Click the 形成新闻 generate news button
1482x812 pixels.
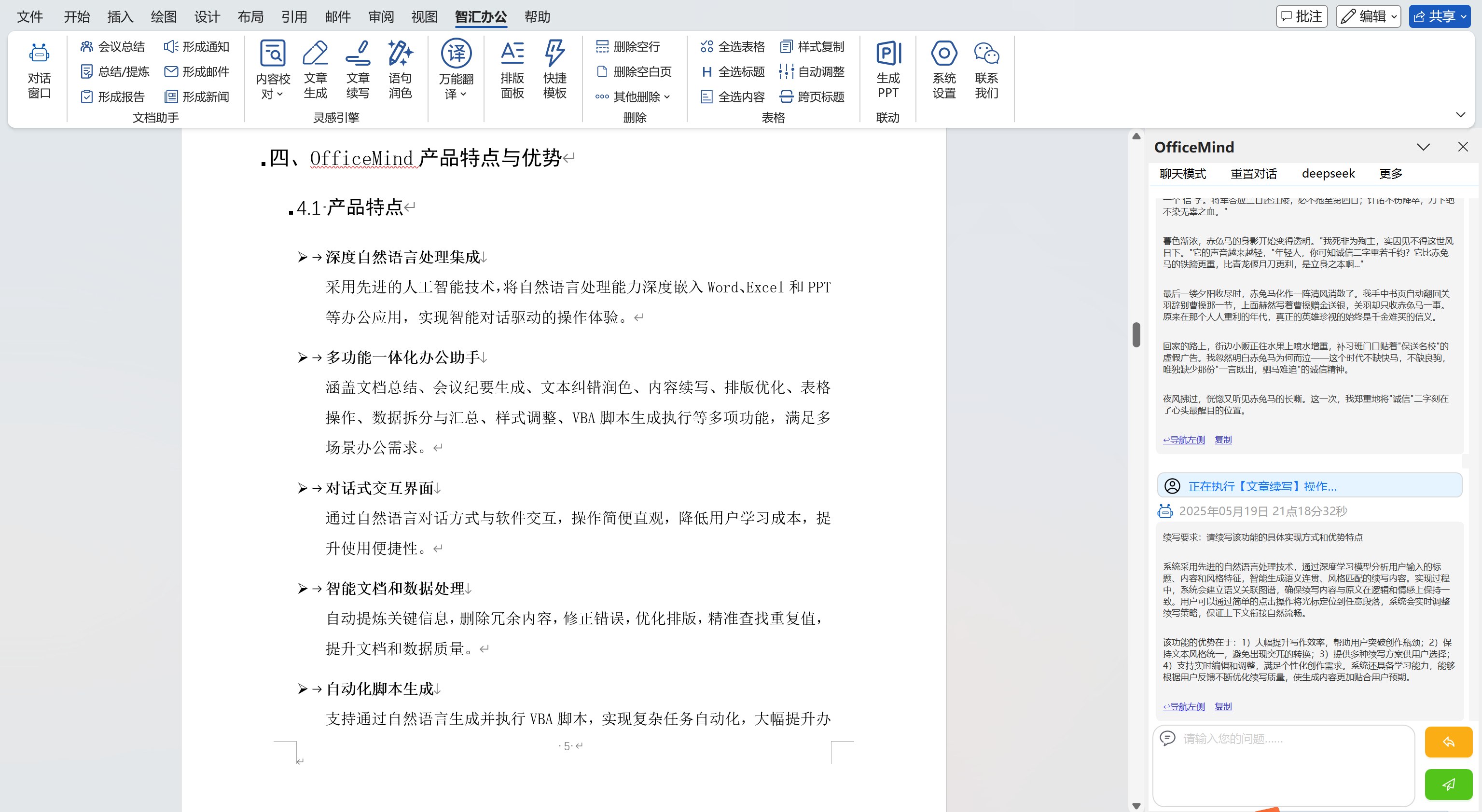point(197,96)
